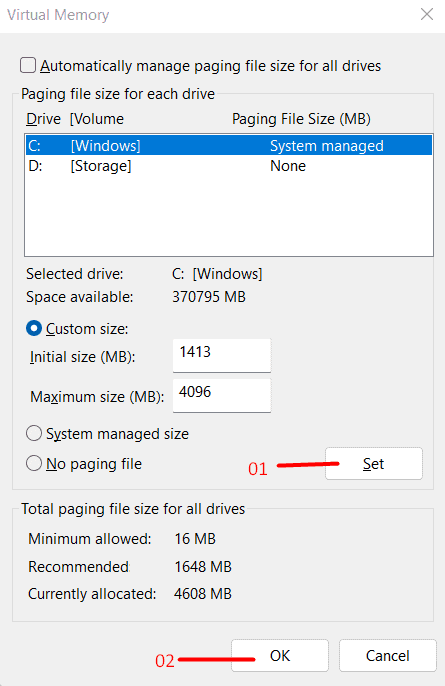Choose the Custom size radio button
The image size is (445, 686).
[34, 329]
